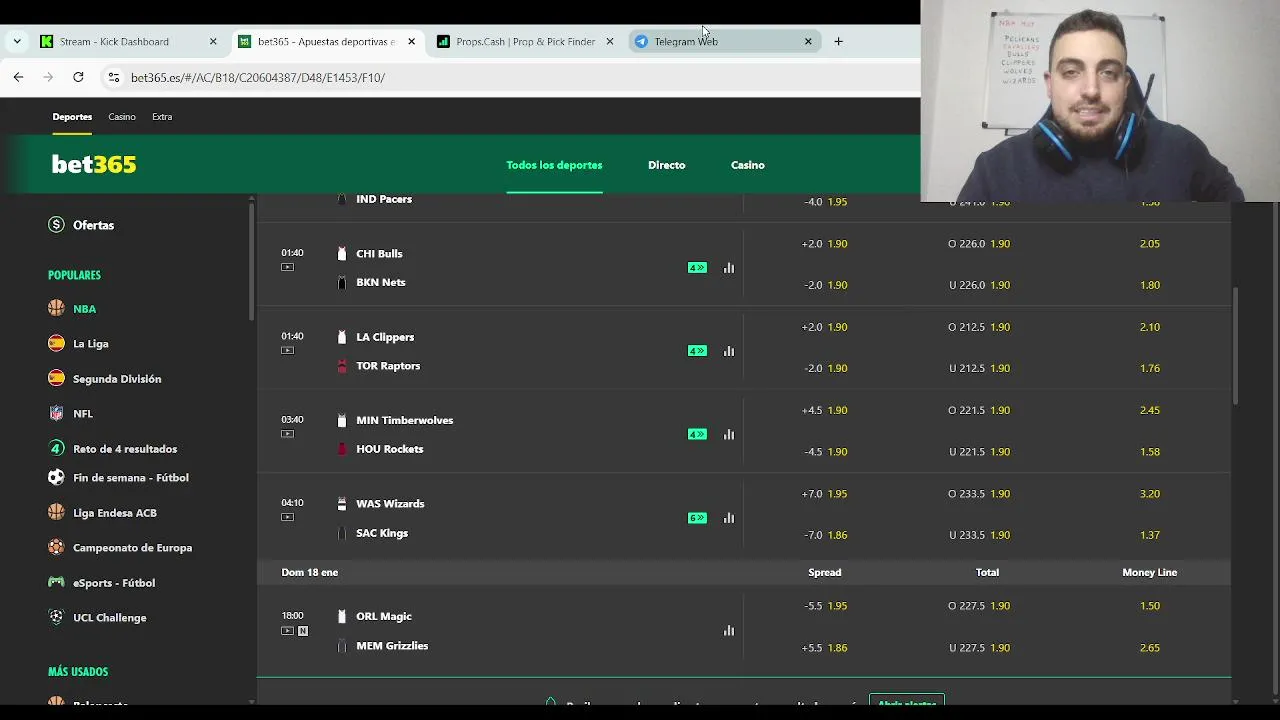
Task: Click the Campeonato de Europa ball icon
Action: click(x=56, y=548)
